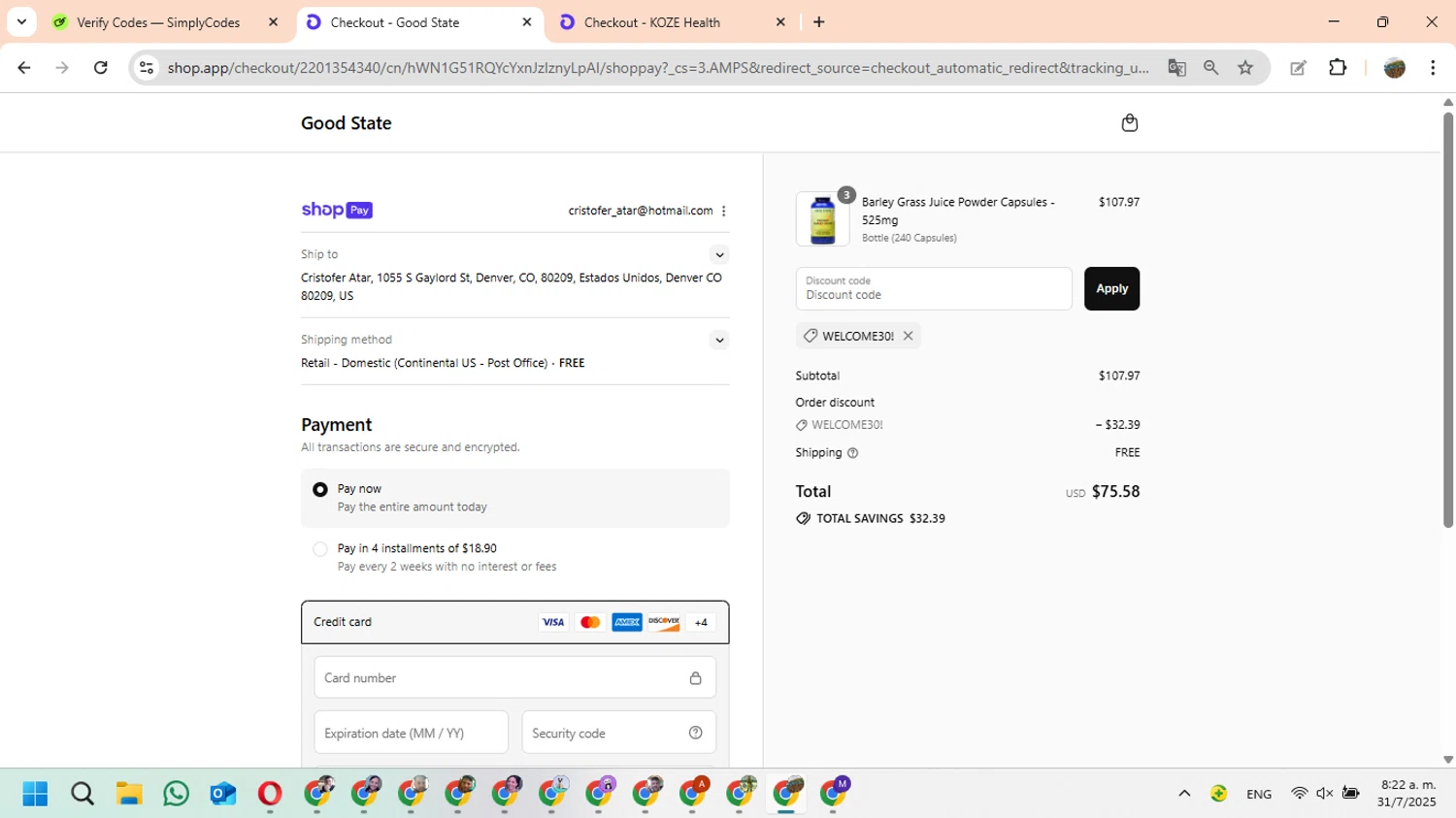Click the card number lock icon
This screenshot has width=1456, height=818.
695,678
